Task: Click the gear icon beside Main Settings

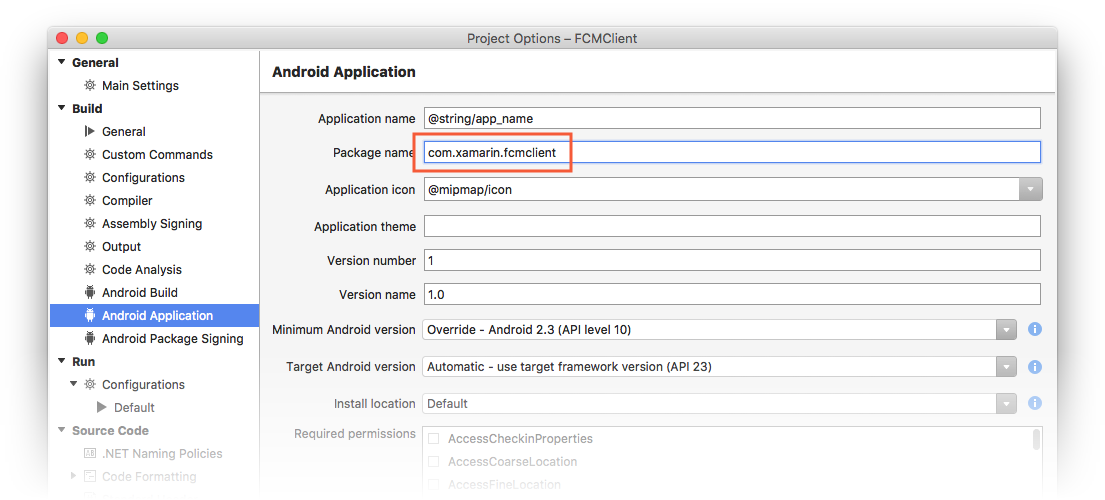Action: [x=89, y=85]
